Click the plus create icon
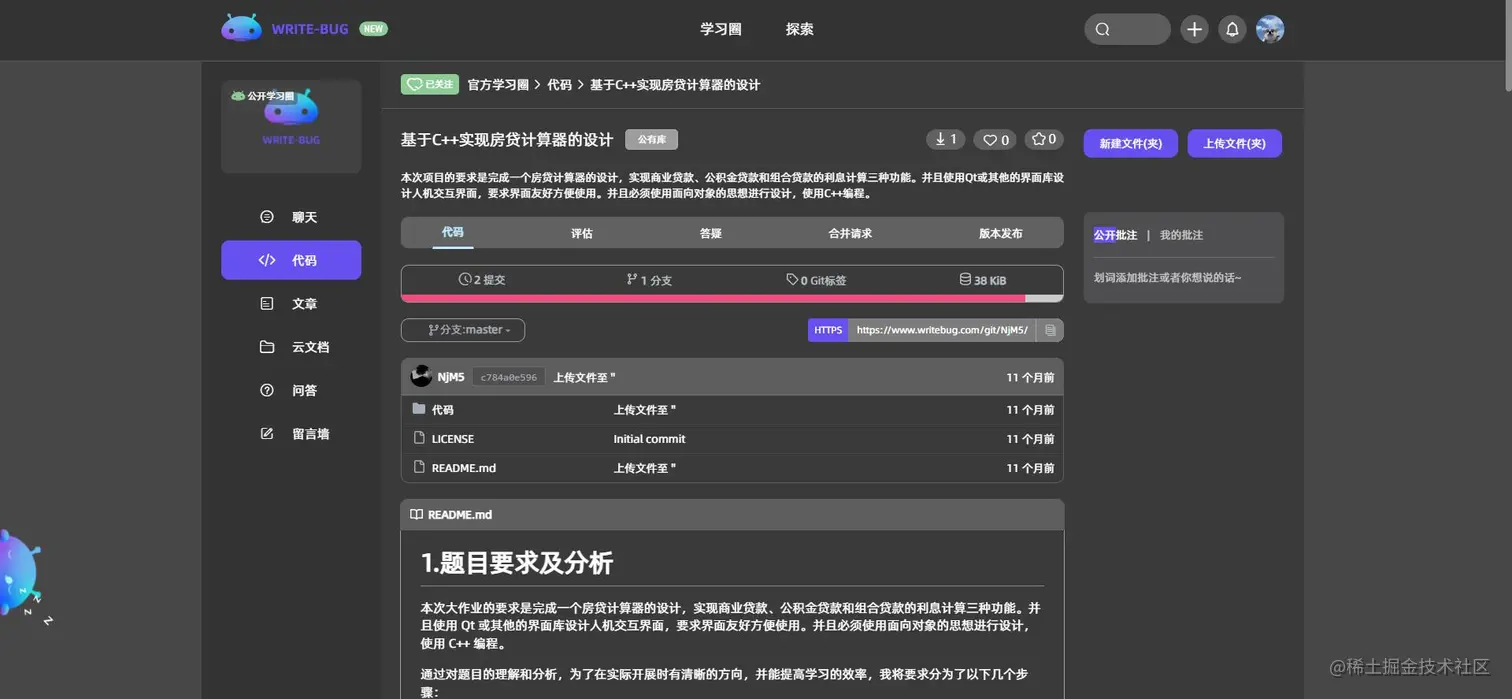The image size is (1512, 699). coord(1194,29)
